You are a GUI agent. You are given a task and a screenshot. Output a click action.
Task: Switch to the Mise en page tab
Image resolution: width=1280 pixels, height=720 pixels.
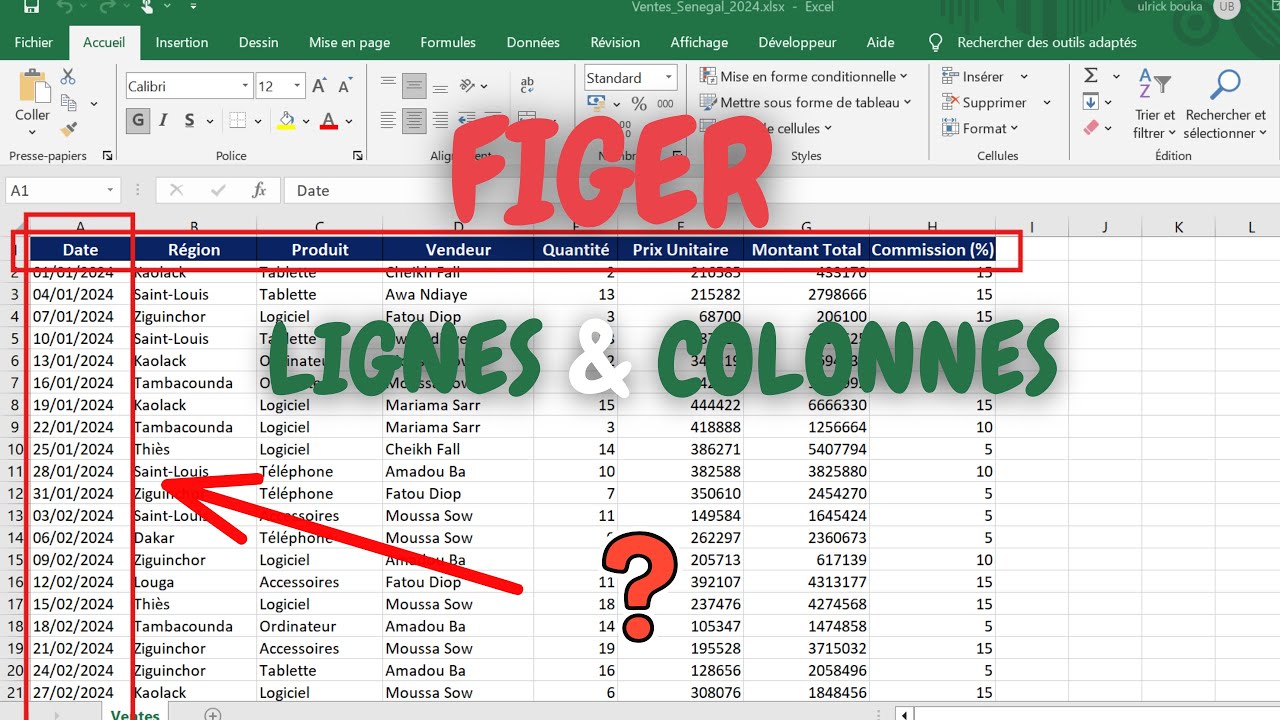[349, 42]
